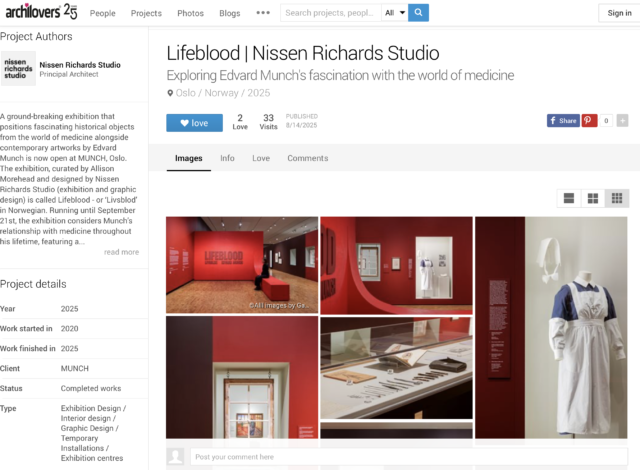Switch to three-column grid view

(616, 198)
